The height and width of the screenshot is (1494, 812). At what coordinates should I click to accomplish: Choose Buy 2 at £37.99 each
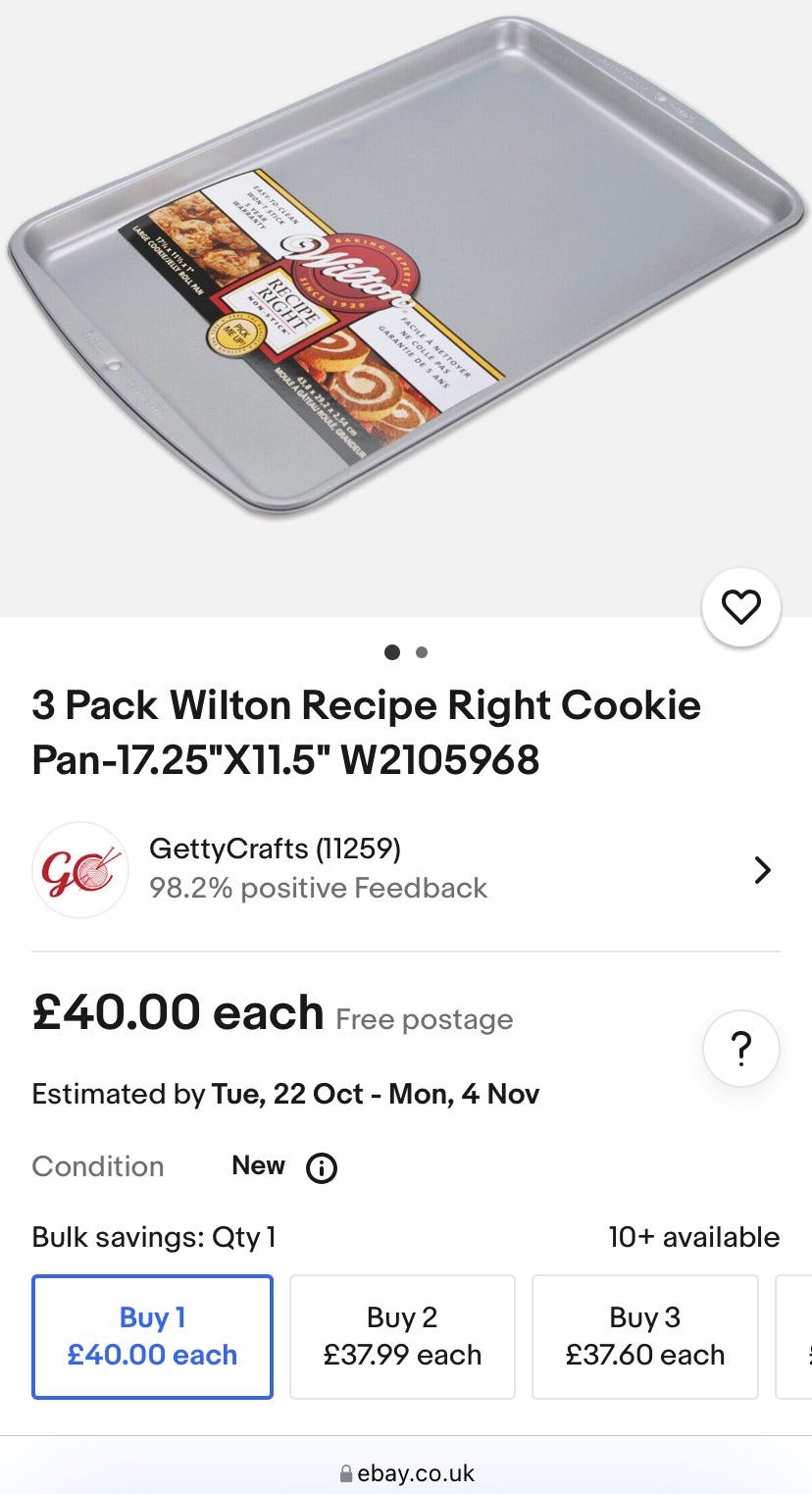coord(402,1336)
